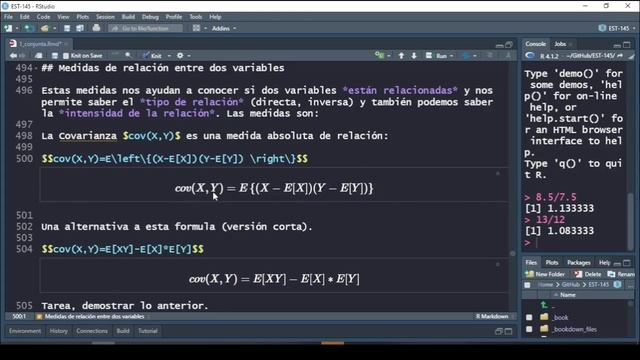Click the document options gear icon
The width and height of the screenshot is (640, 360).
(x=180, y=56)
